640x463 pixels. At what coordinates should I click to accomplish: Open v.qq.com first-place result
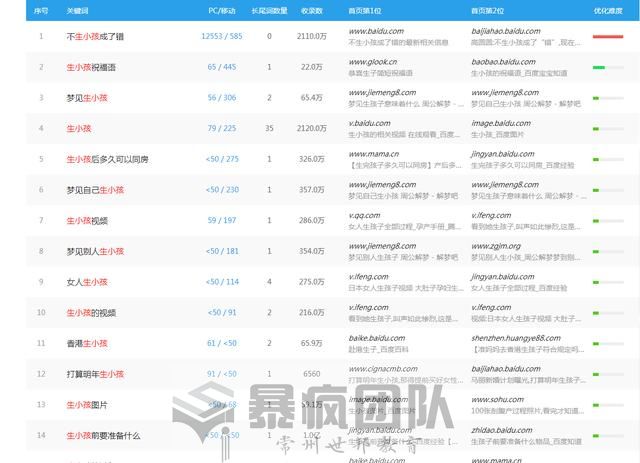(x=364, y=215)
